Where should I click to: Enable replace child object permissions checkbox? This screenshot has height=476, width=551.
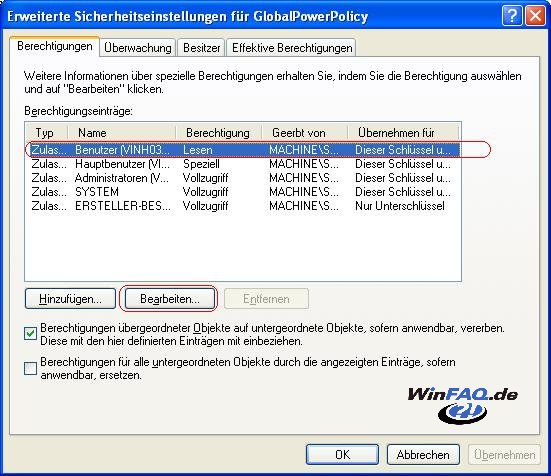click(x=31, y=368)
